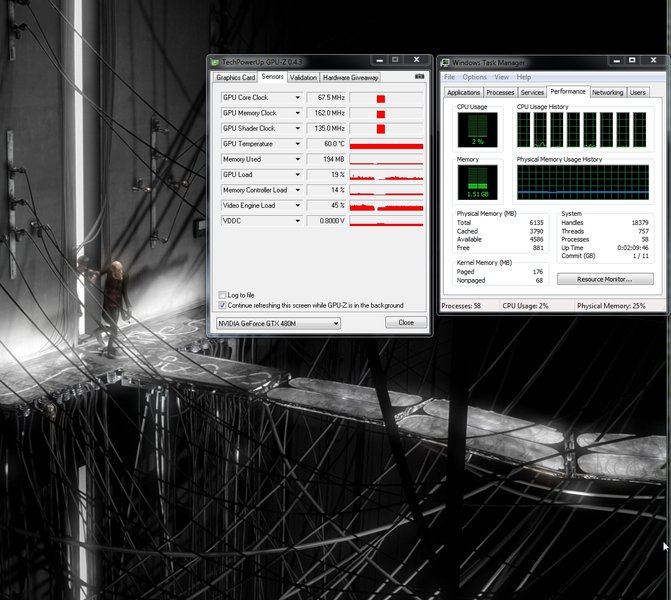This screenshot has height=600, width=671.
Task: Click the Resource Monitor button
Action: coord(605,279)
